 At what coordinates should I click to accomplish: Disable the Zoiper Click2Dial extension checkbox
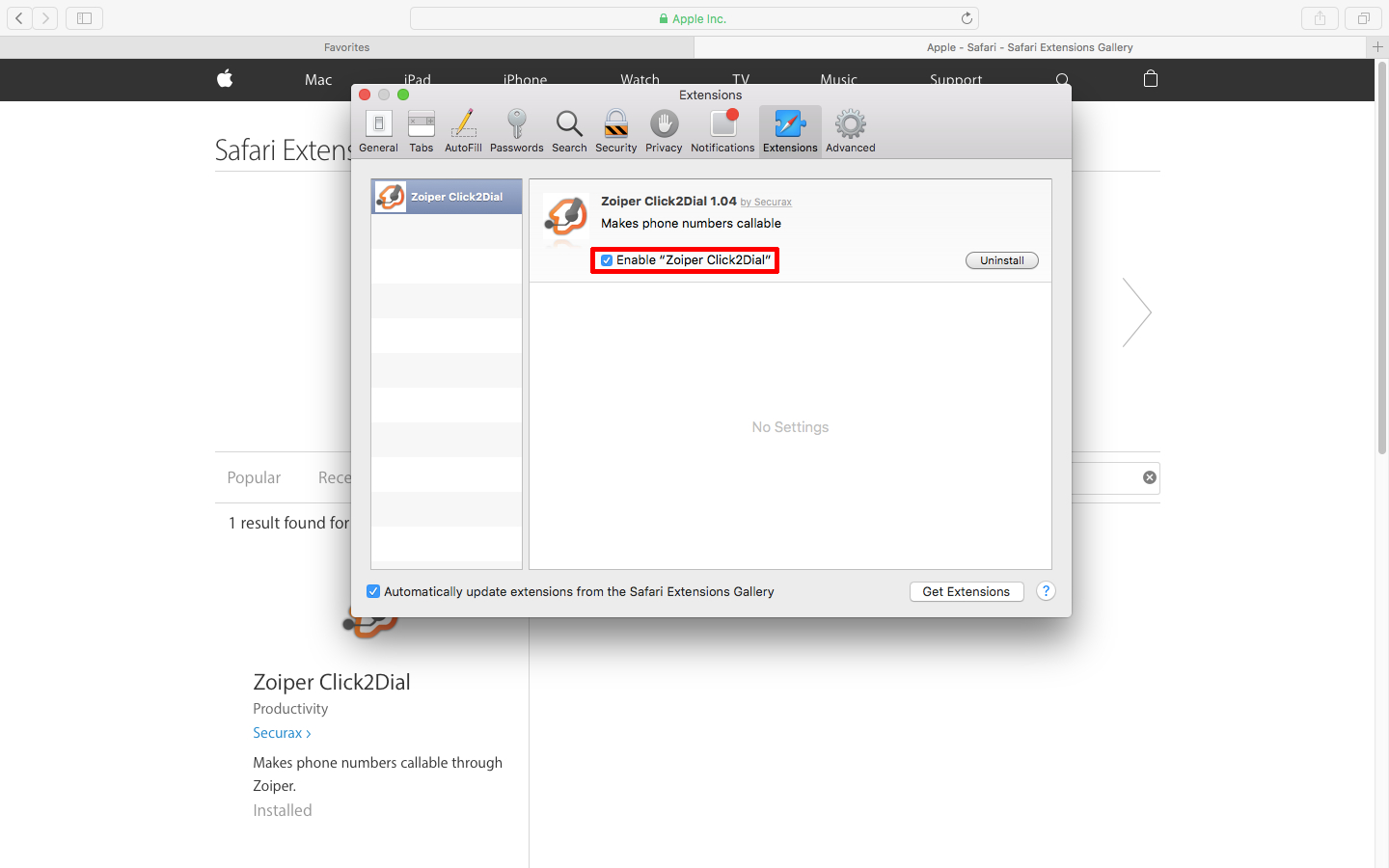(x=607, y=260)
